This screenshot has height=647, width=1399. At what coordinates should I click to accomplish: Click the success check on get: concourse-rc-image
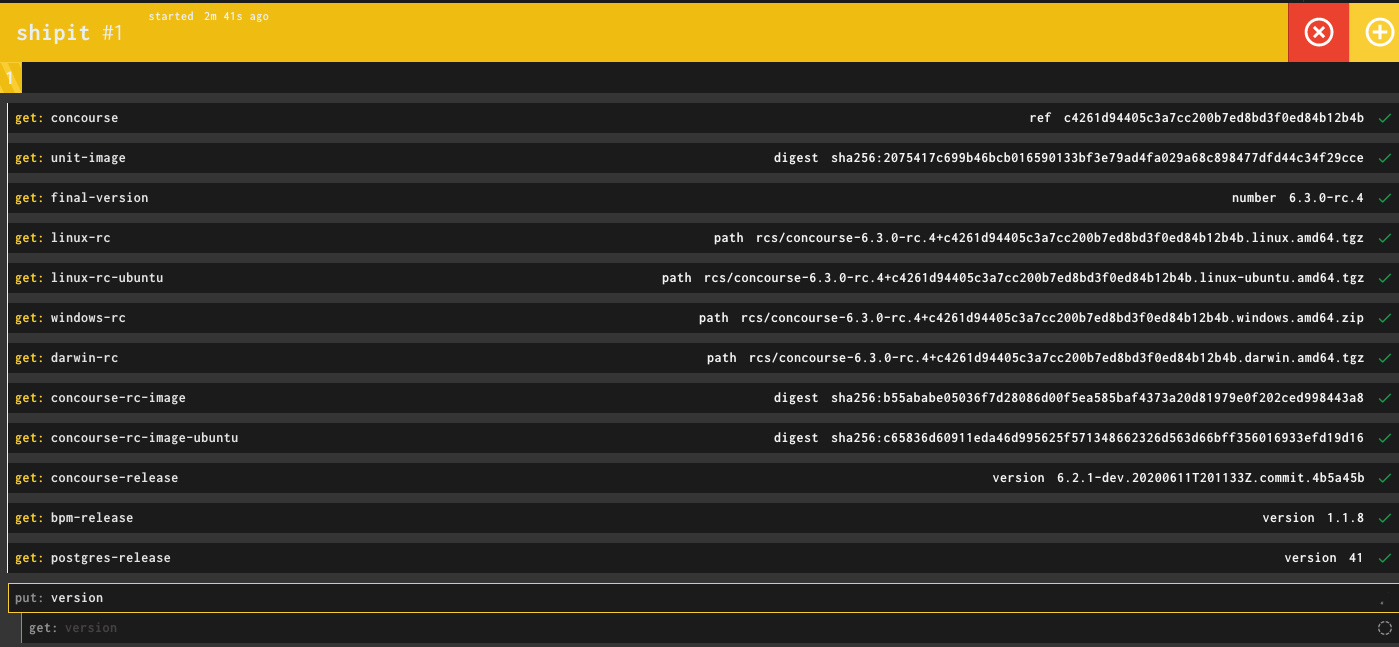1385,397
